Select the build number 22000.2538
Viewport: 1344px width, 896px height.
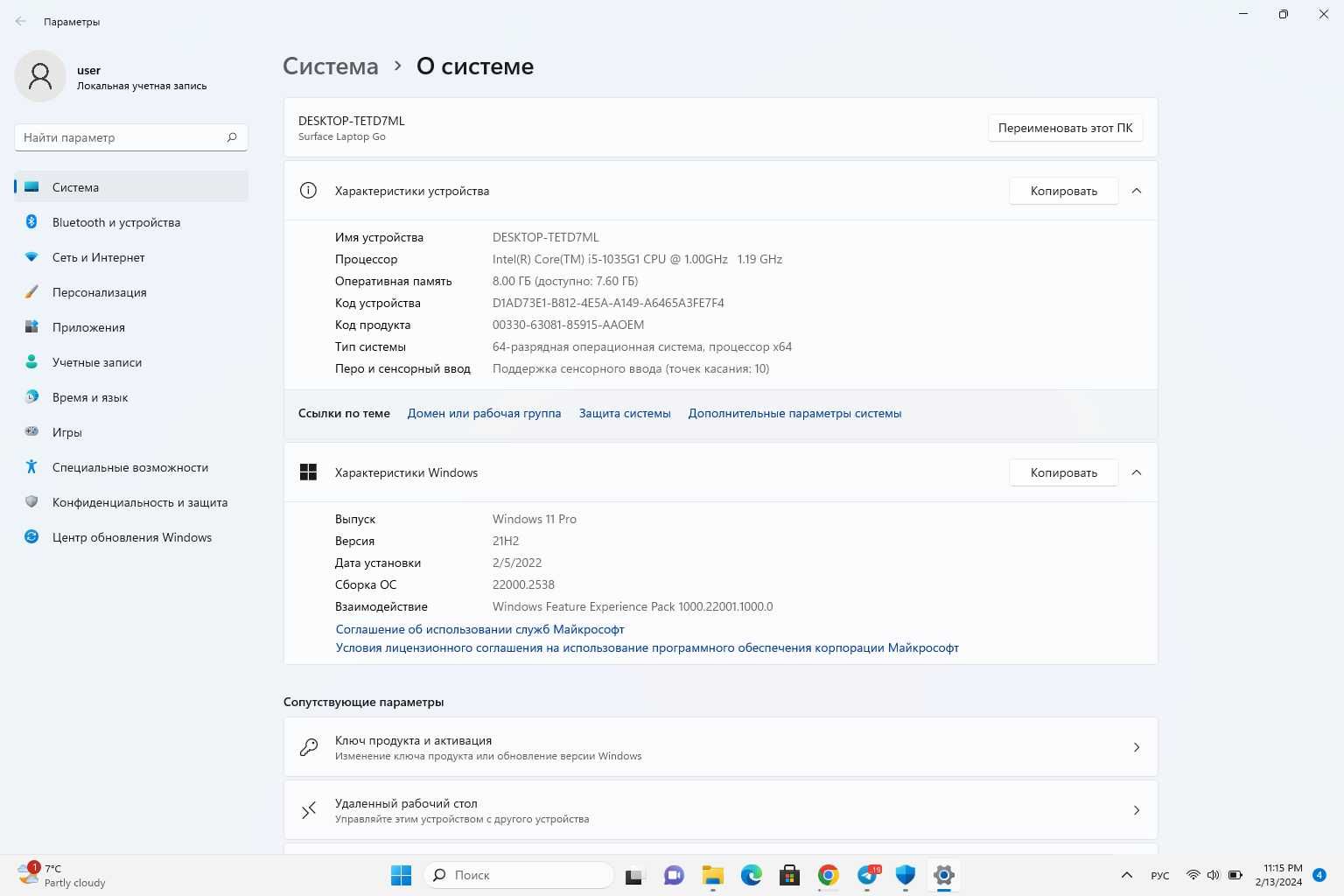523,584
